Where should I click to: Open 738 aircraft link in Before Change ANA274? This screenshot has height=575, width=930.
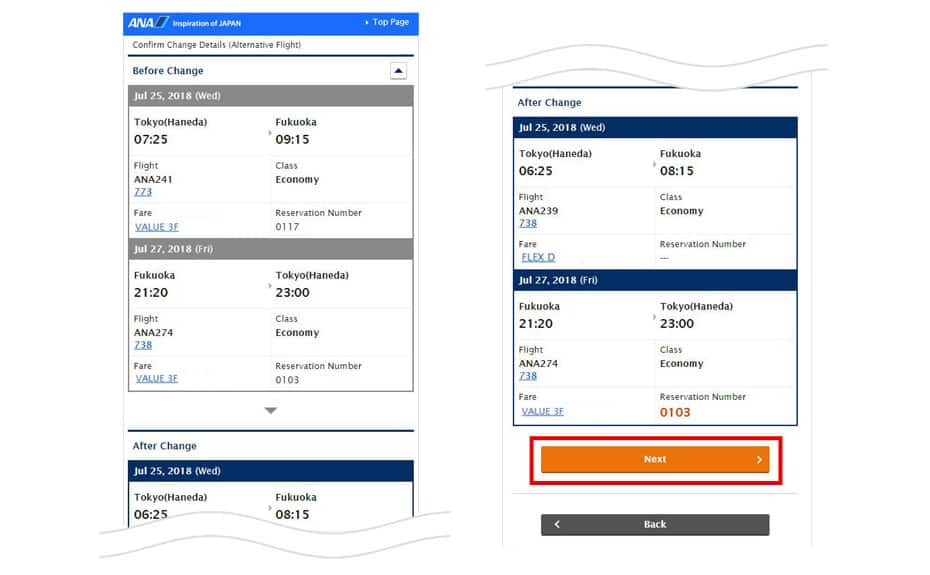coord(143,345)
